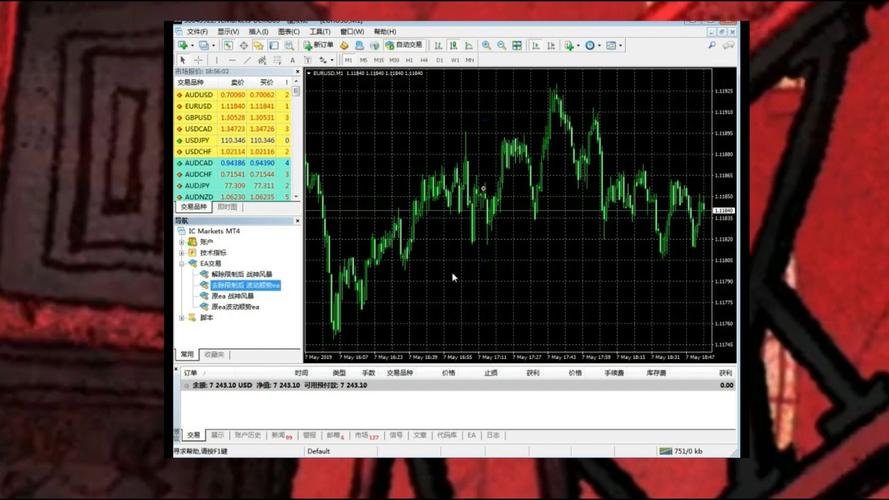This screenshot has width=889, height=500.
Task: Click the tile windows grid icon
Action: pyautogui.click(x=517, y=45)
